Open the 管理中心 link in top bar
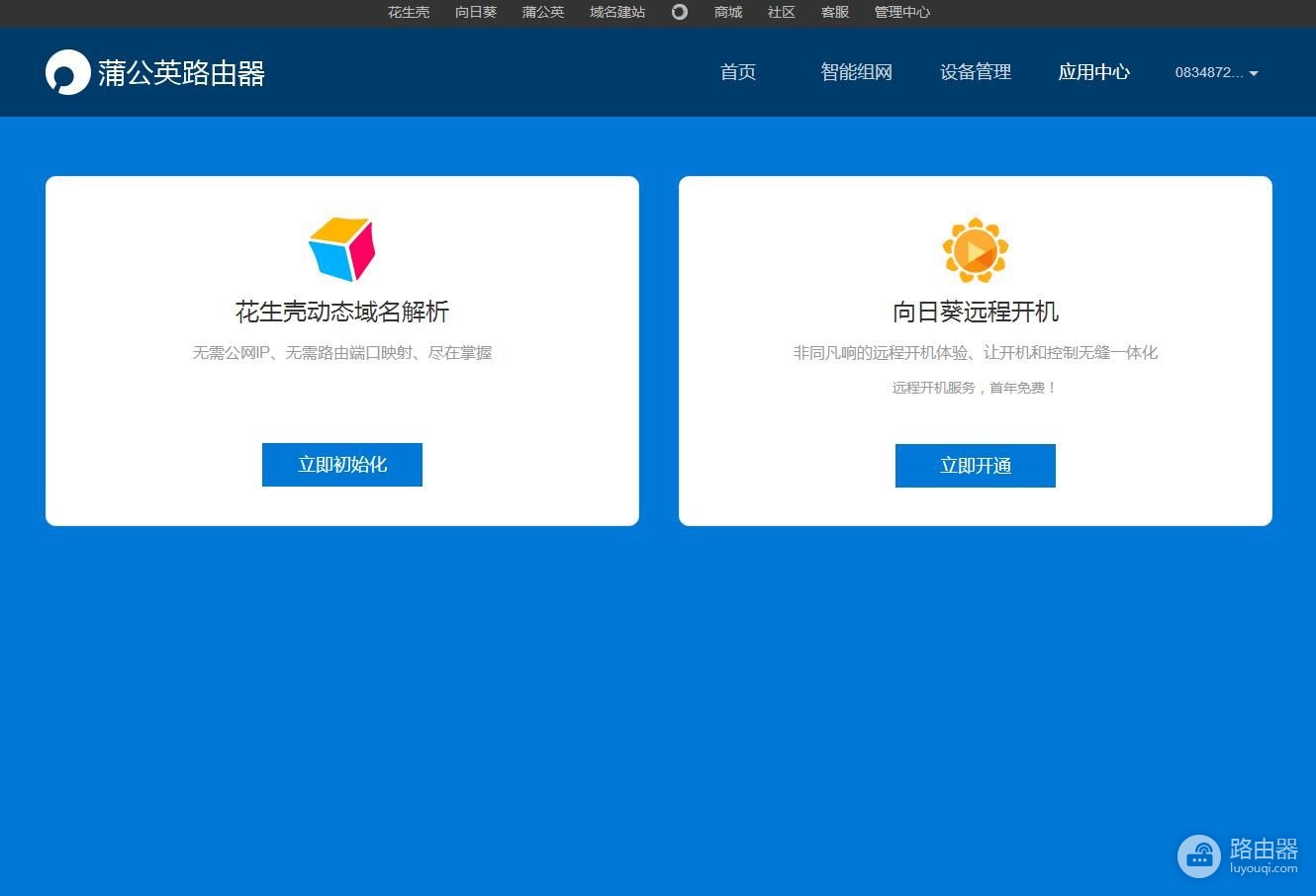The image size is (1316, 896). 902,12
